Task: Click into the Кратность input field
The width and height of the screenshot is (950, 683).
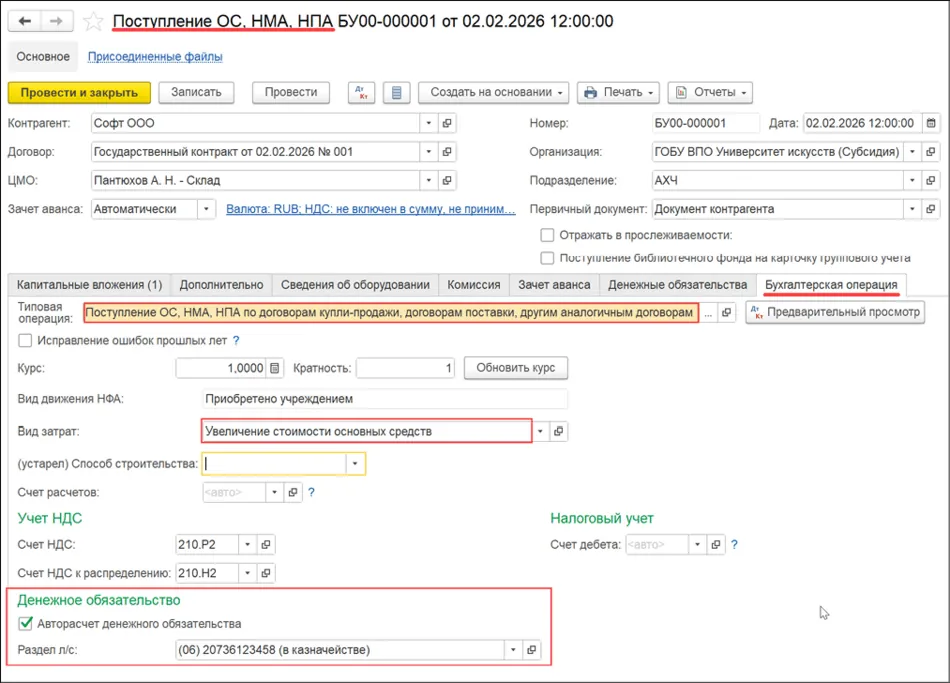Action: pyautogui.click(x=405, y=368)
